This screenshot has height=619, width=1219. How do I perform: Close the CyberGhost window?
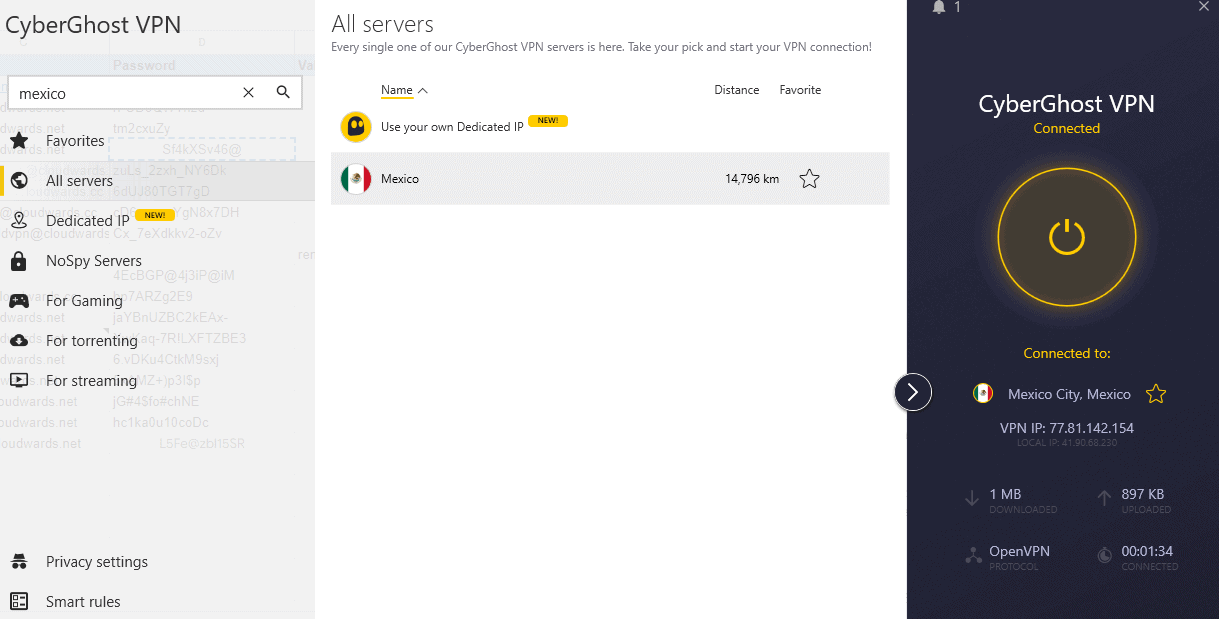point(1203,7)
